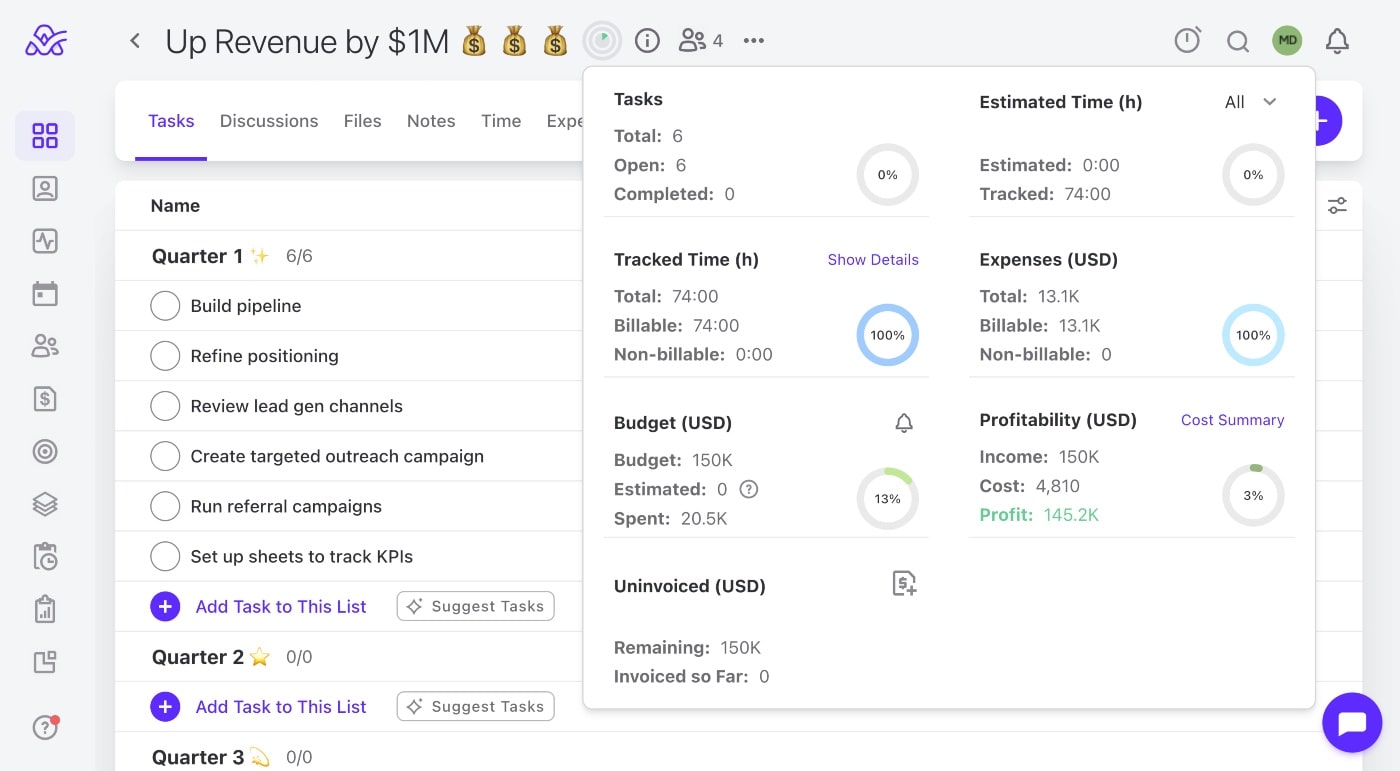Open the Files tab
Viewport: 1400px width, 771px height.
(x=362, y=121)
